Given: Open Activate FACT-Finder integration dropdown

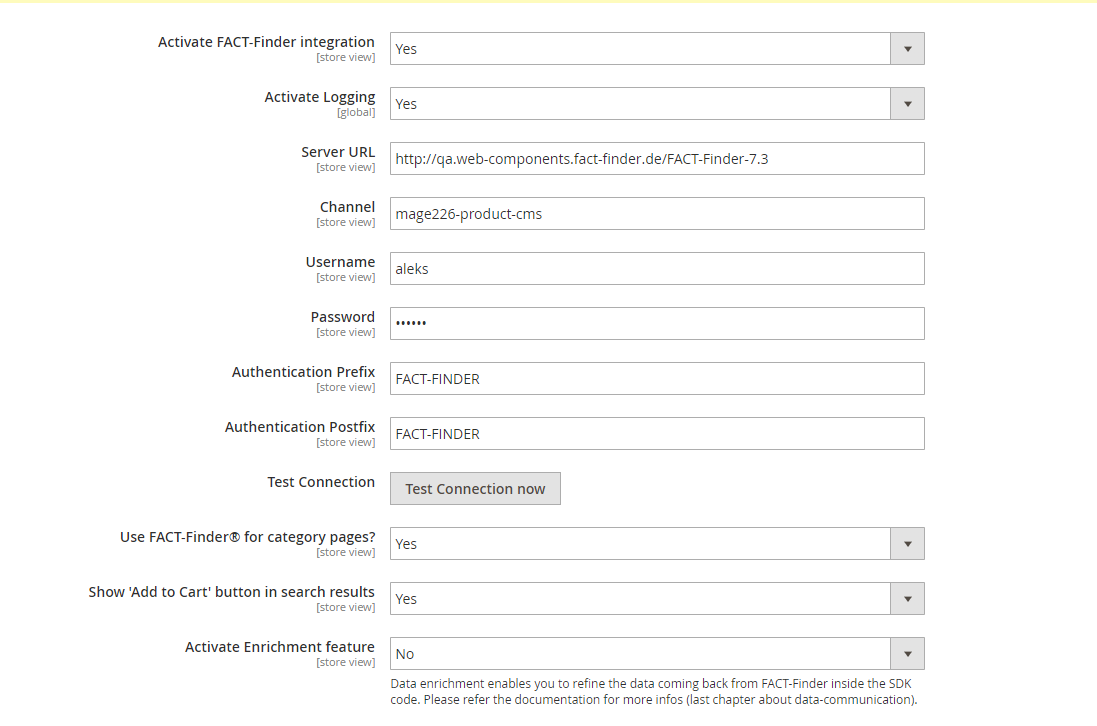Looking at the screenshot, I should point(657,48).
